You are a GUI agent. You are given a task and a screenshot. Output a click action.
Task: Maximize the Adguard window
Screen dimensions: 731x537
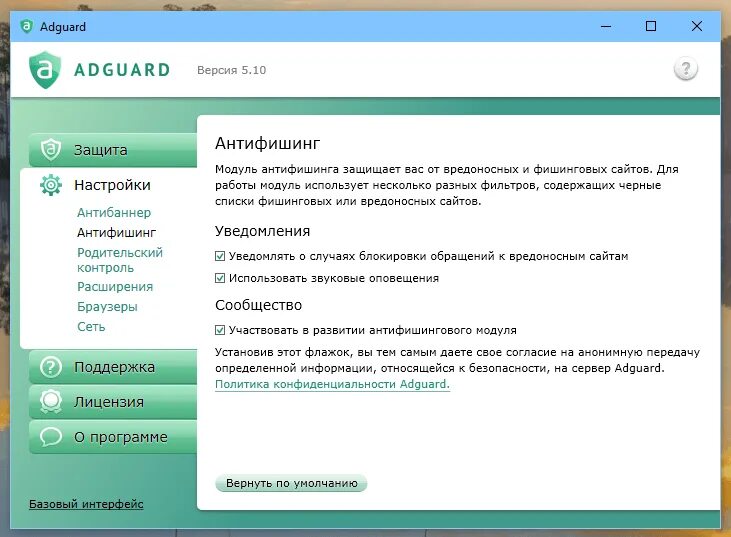click(x=651, y=26)
